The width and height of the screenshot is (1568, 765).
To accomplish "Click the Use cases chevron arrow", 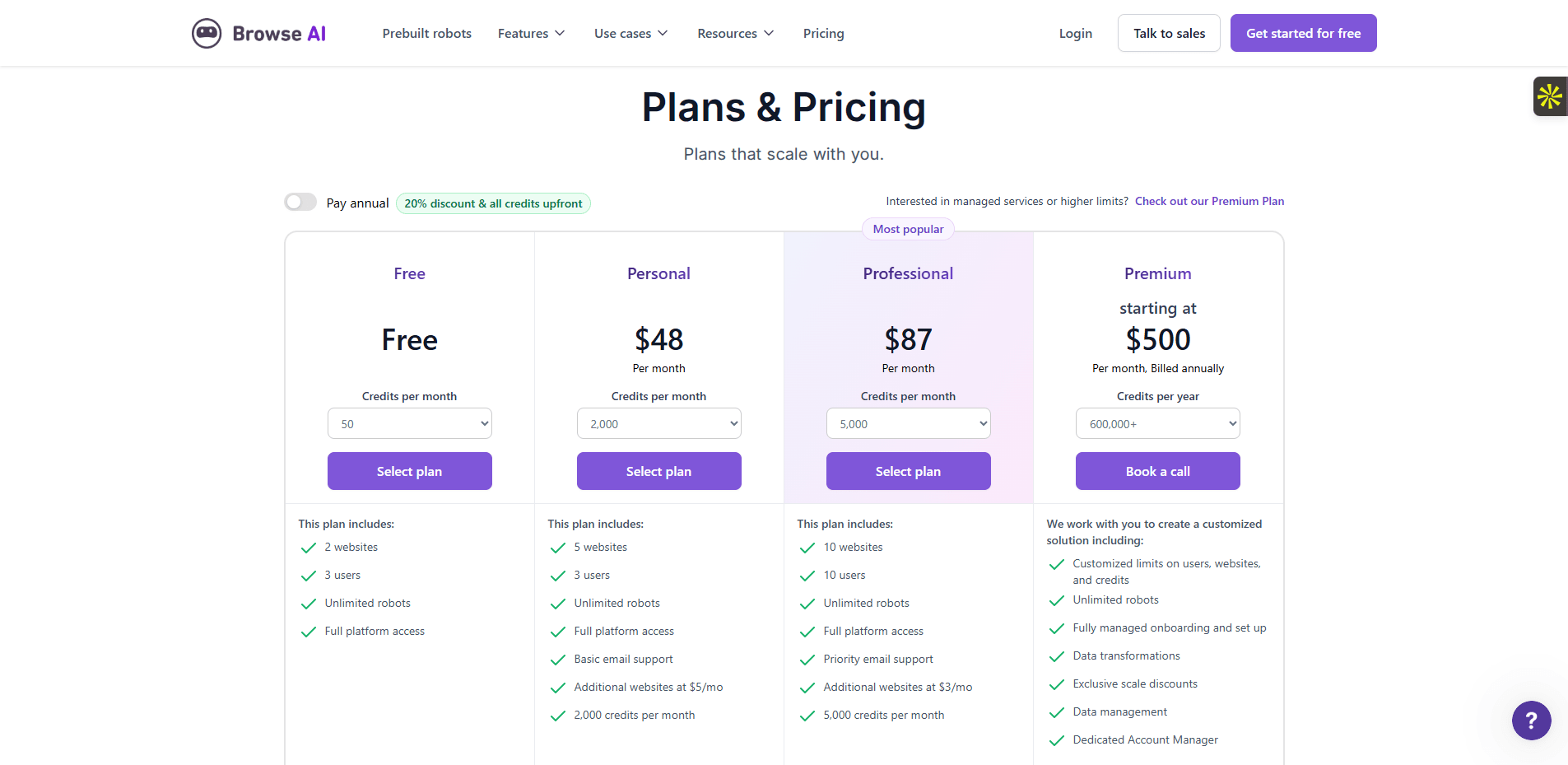I will point(663,34).
